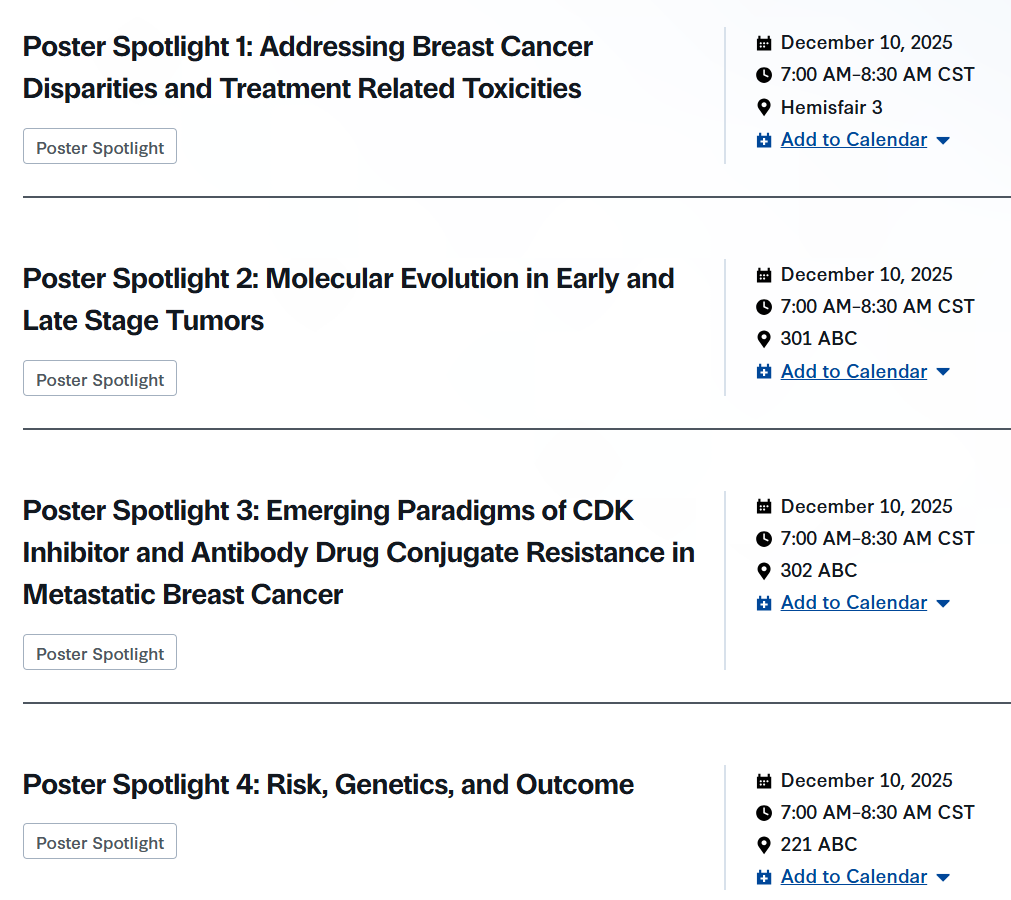1011x900 pixels.
Task: Click location pin icon next to 302 ABC
Action: pos(764,571)
